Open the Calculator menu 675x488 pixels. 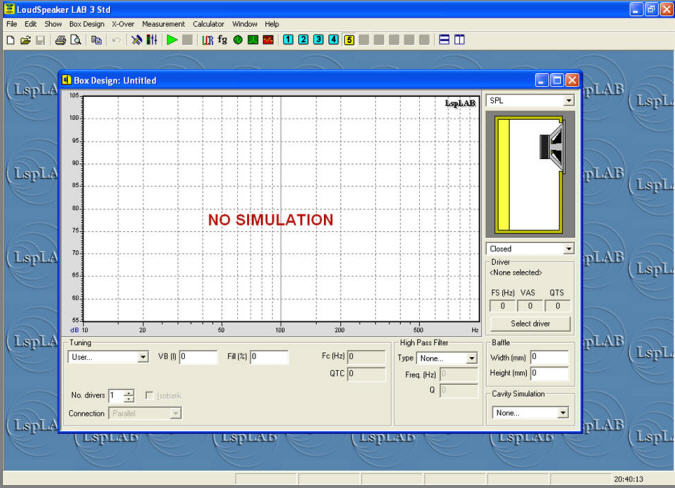pos(208,24)
